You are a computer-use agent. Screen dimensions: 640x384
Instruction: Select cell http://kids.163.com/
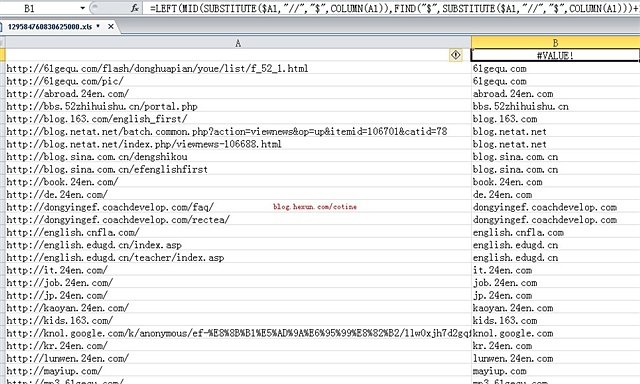238,320
